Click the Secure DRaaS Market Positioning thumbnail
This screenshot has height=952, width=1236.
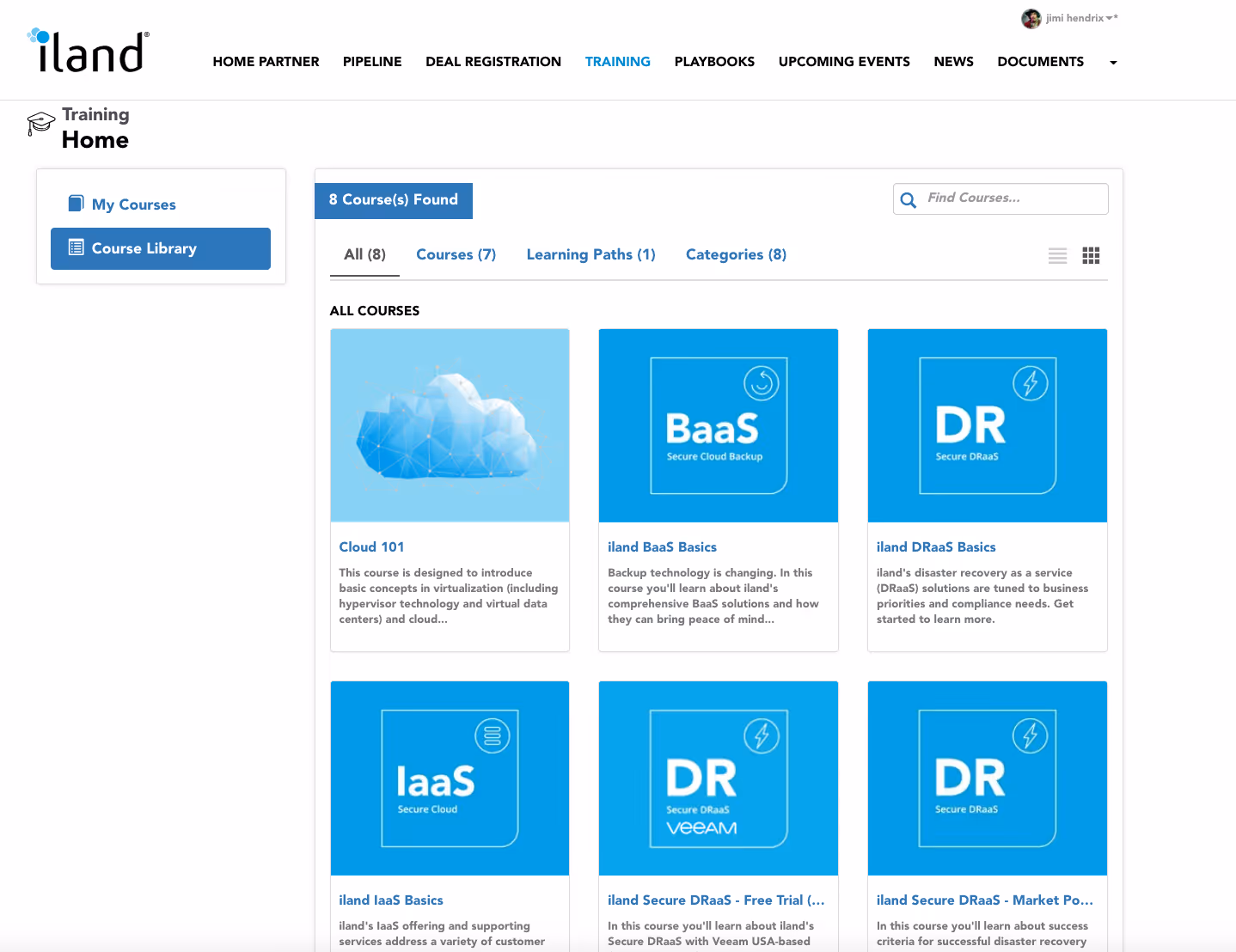click(988, 778)
